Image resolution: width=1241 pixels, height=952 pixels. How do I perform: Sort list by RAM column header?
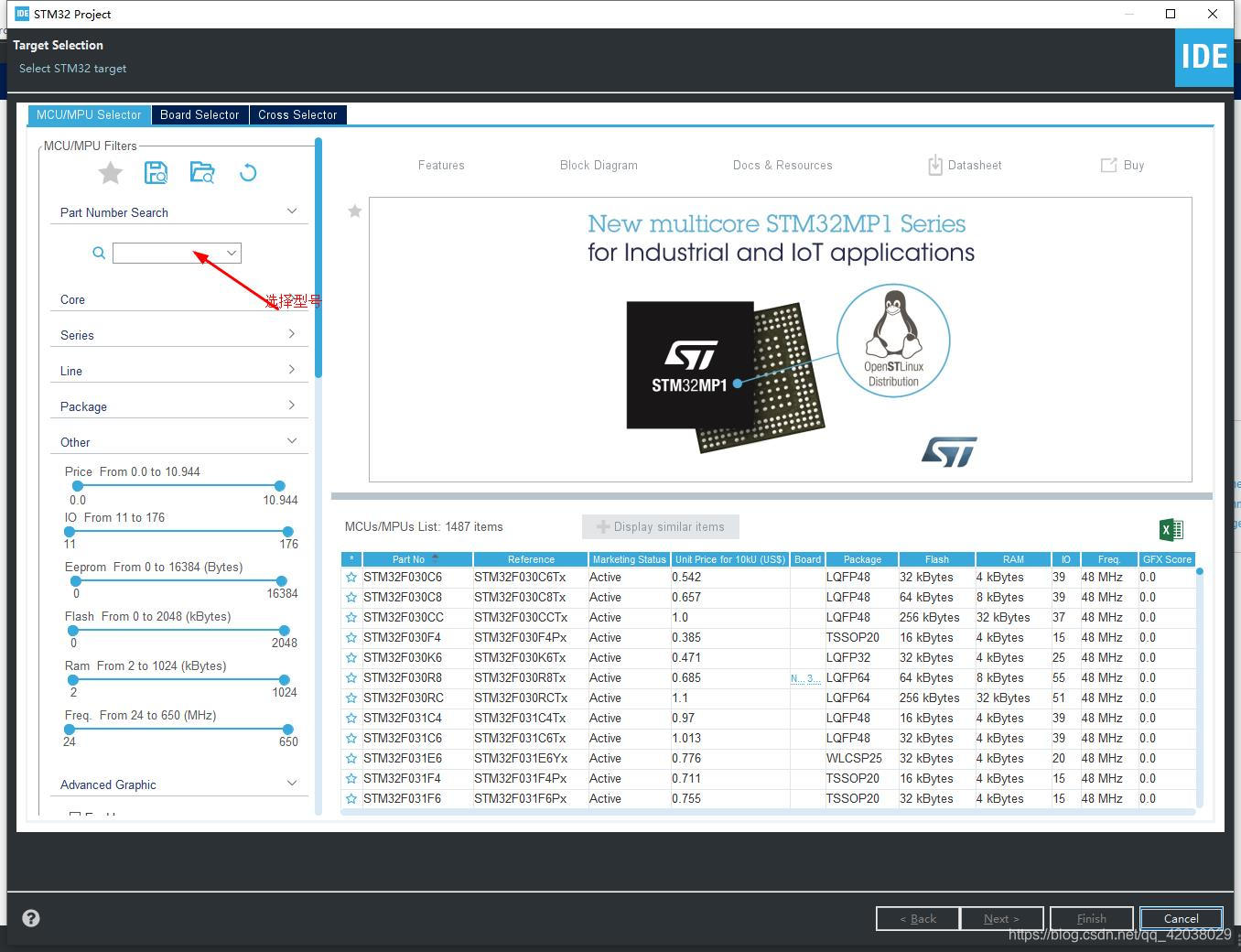1013,559
